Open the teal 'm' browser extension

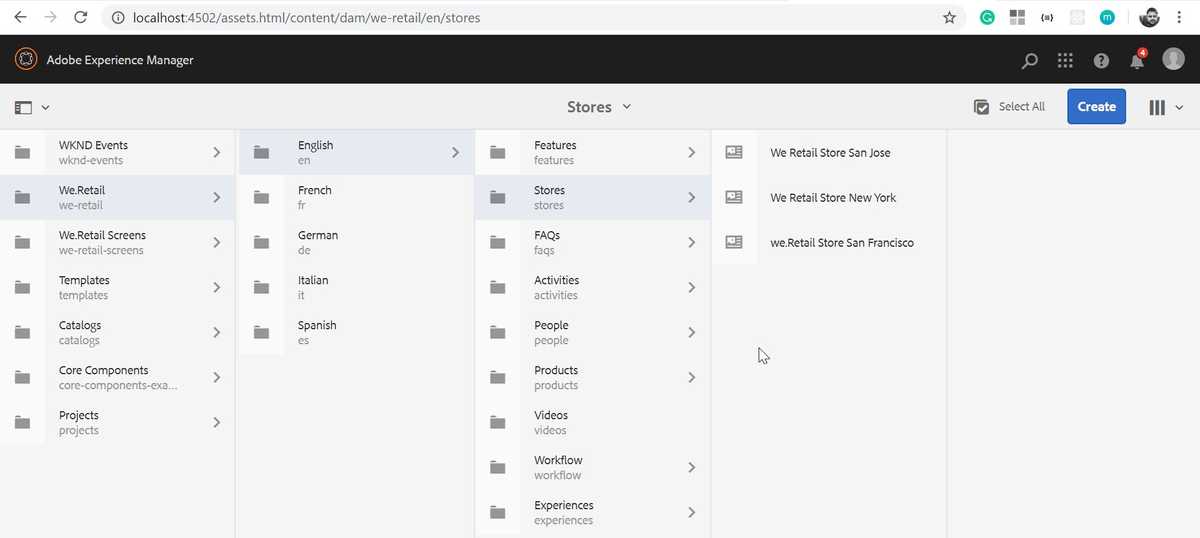[x=1107, y=17]
